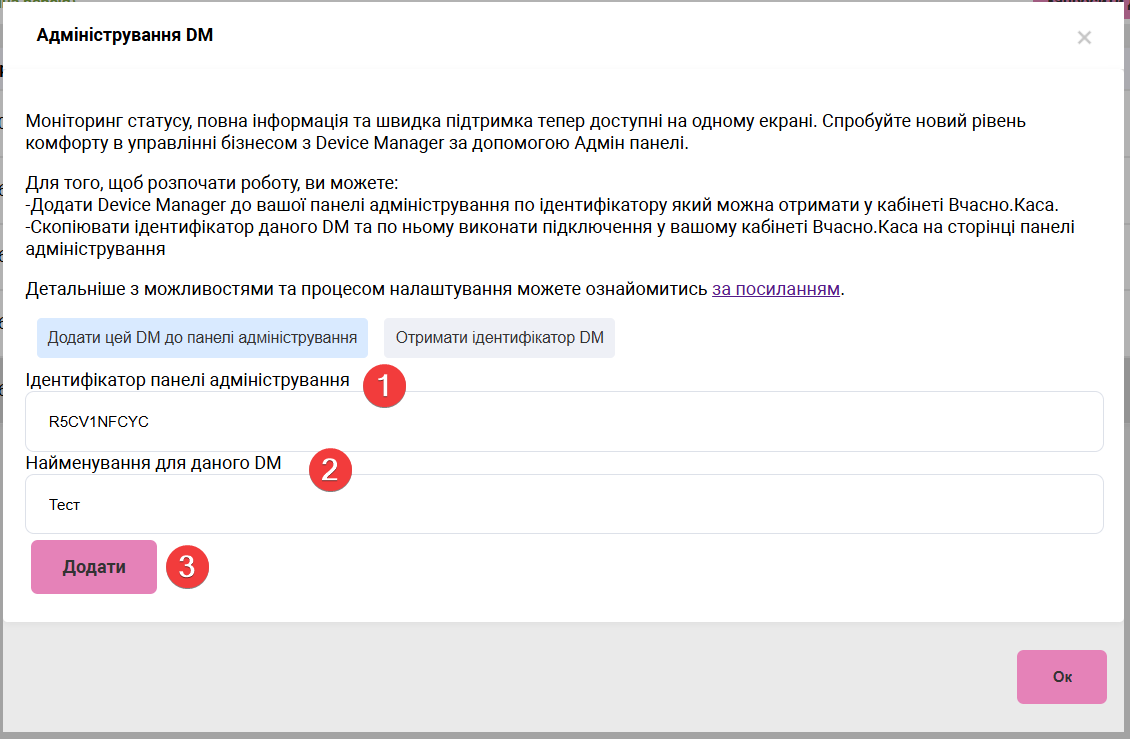1130x739 pixels.
Task: Click the Найменування для даного DM label
Action: tap(154, 463)
